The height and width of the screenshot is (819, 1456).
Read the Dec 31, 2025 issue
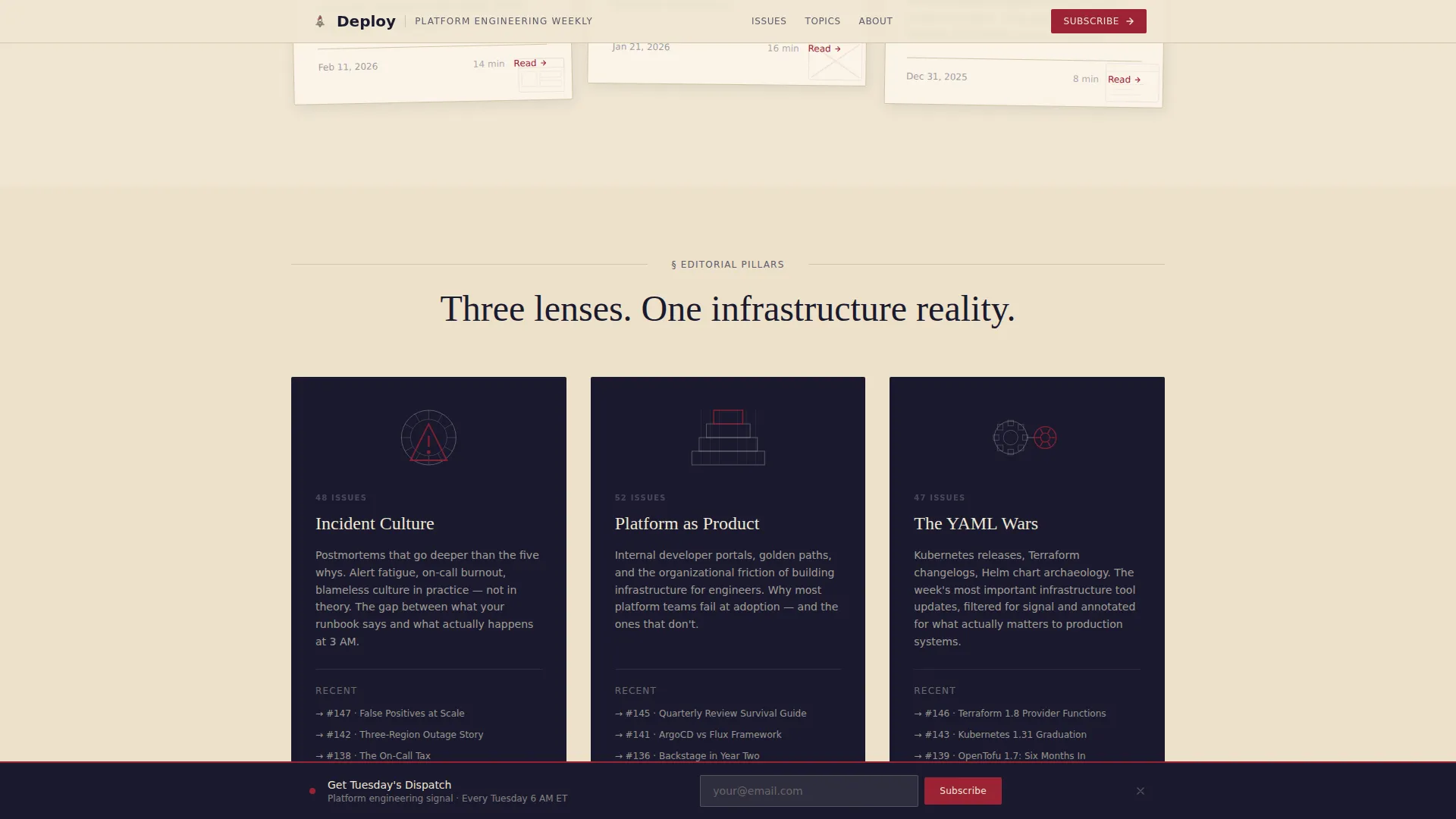(x=1125, y=80)
